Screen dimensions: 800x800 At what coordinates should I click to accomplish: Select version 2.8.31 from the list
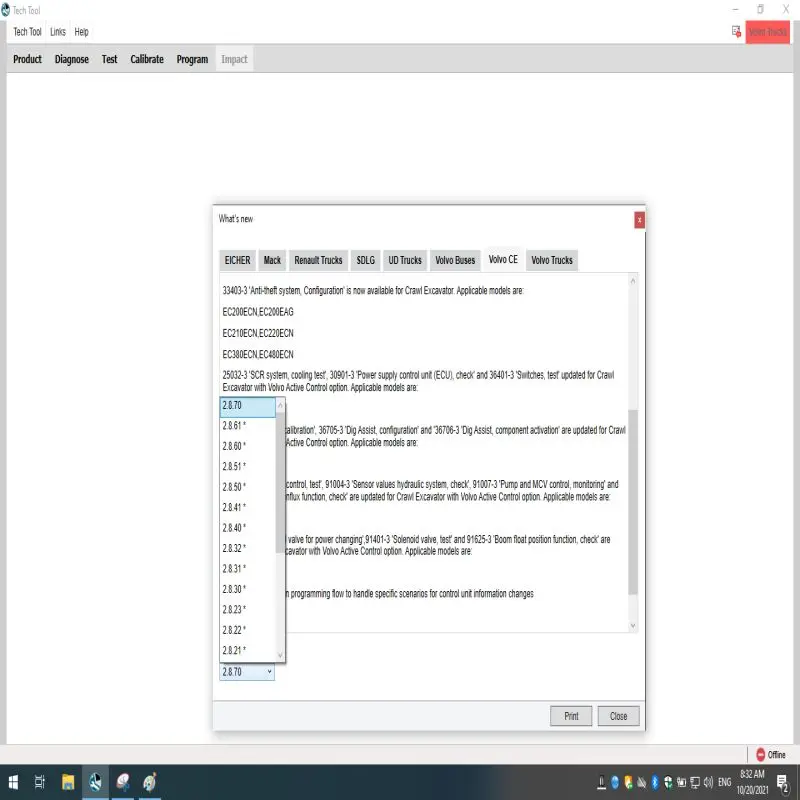coord(247,568)
